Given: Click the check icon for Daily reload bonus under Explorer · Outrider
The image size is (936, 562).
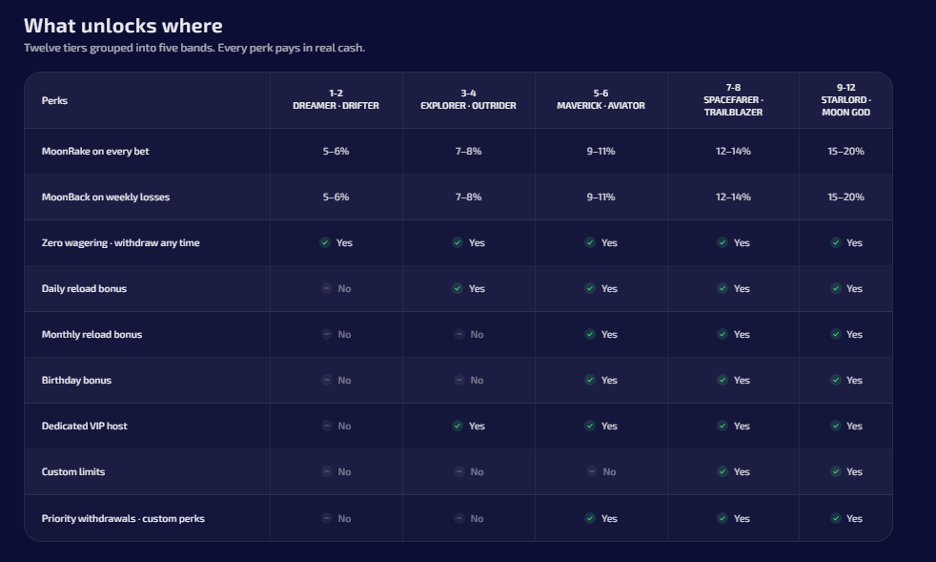Looking at the screenshot, I should [x=457, y=288].
